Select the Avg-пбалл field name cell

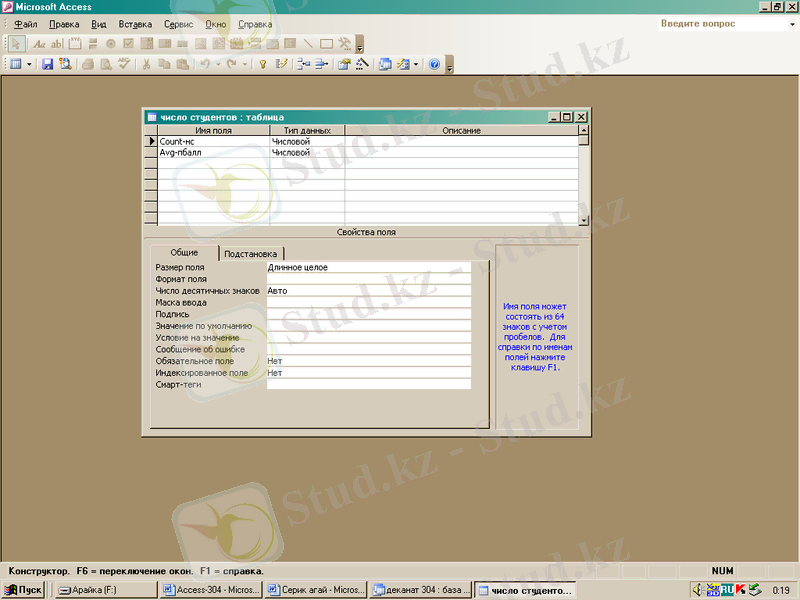[x=212, y=153]
